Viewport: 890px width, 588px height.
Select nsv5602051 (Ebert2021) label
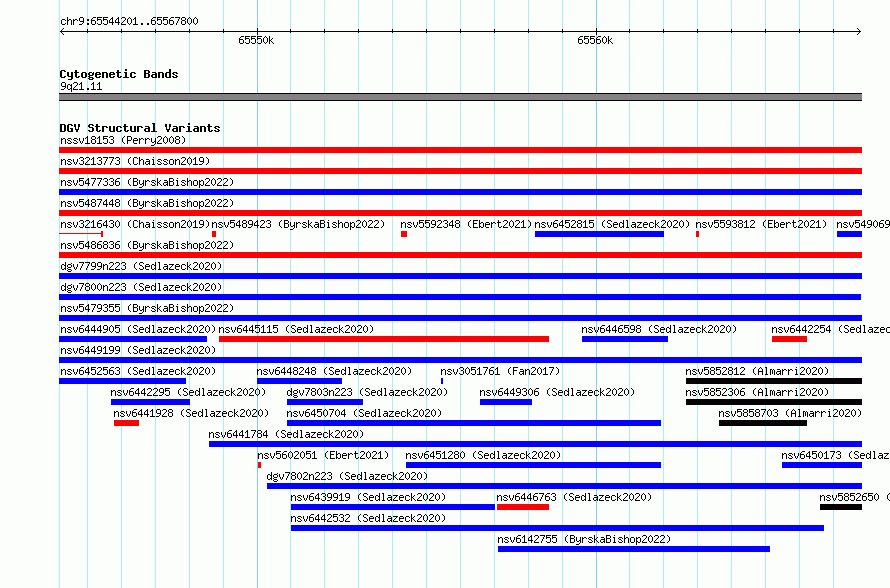(x=323, y=455)
